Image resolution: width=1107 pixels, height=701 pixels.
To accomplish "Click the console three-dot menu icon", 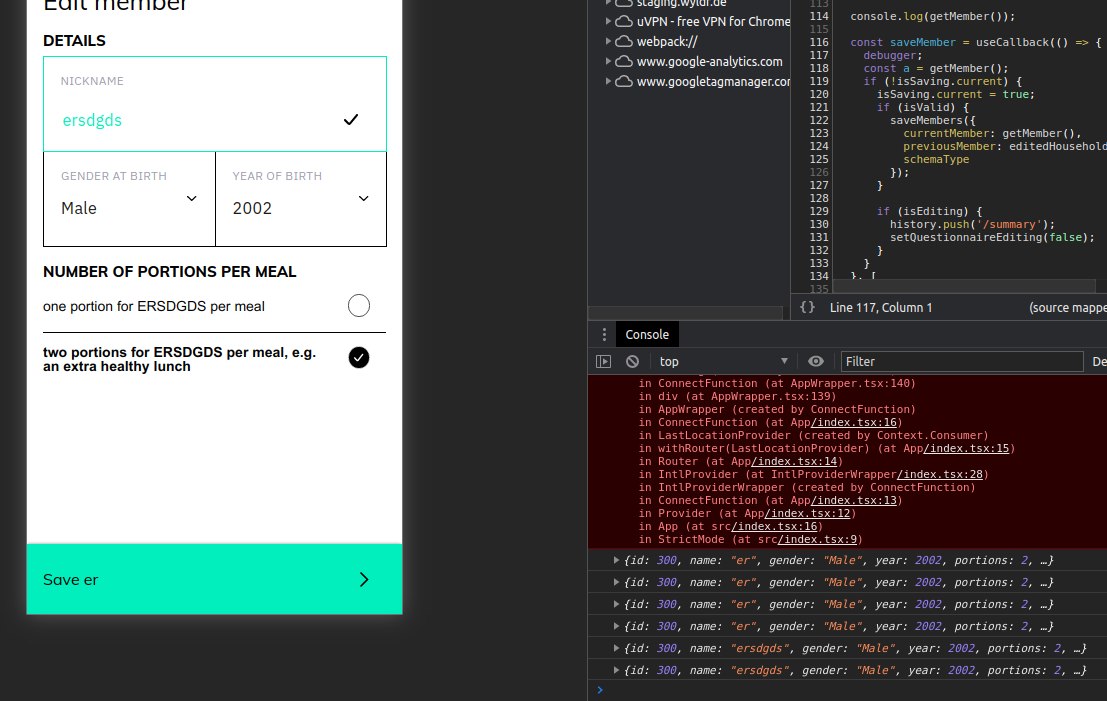I will [x=604, y=335].
